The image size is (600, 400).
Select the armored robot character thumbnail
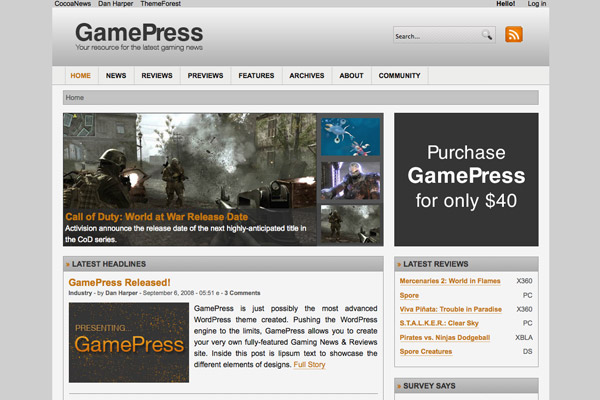click(x=351, y=180)
